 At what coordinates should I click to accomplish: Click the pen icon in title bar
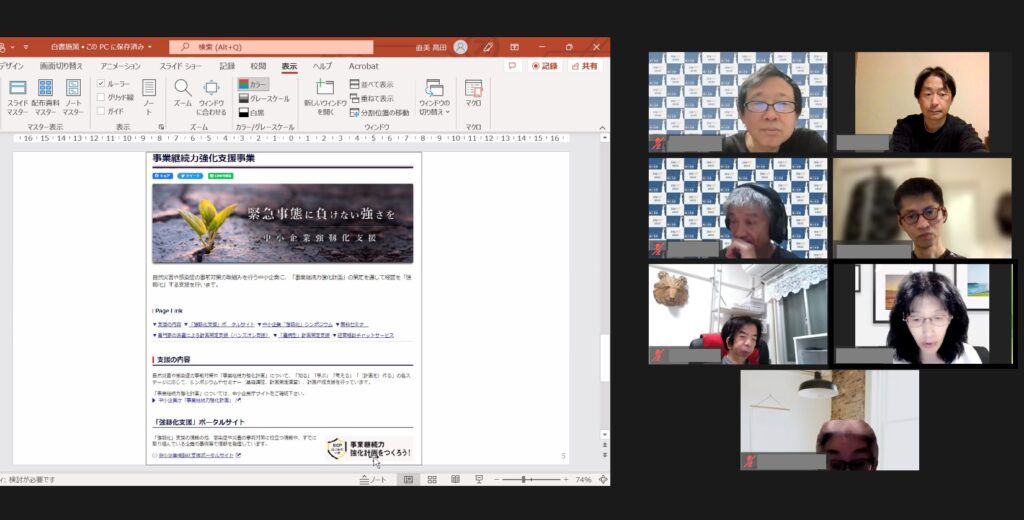488,47
